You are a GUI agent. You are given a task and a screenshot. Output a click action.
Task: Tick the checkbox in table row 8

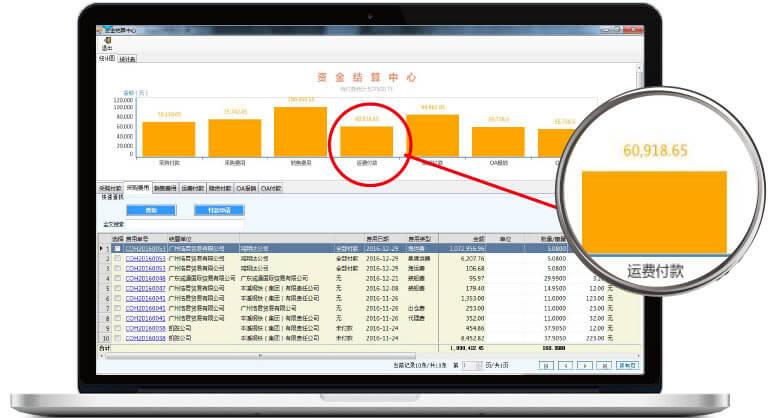[x=117, y=318]
